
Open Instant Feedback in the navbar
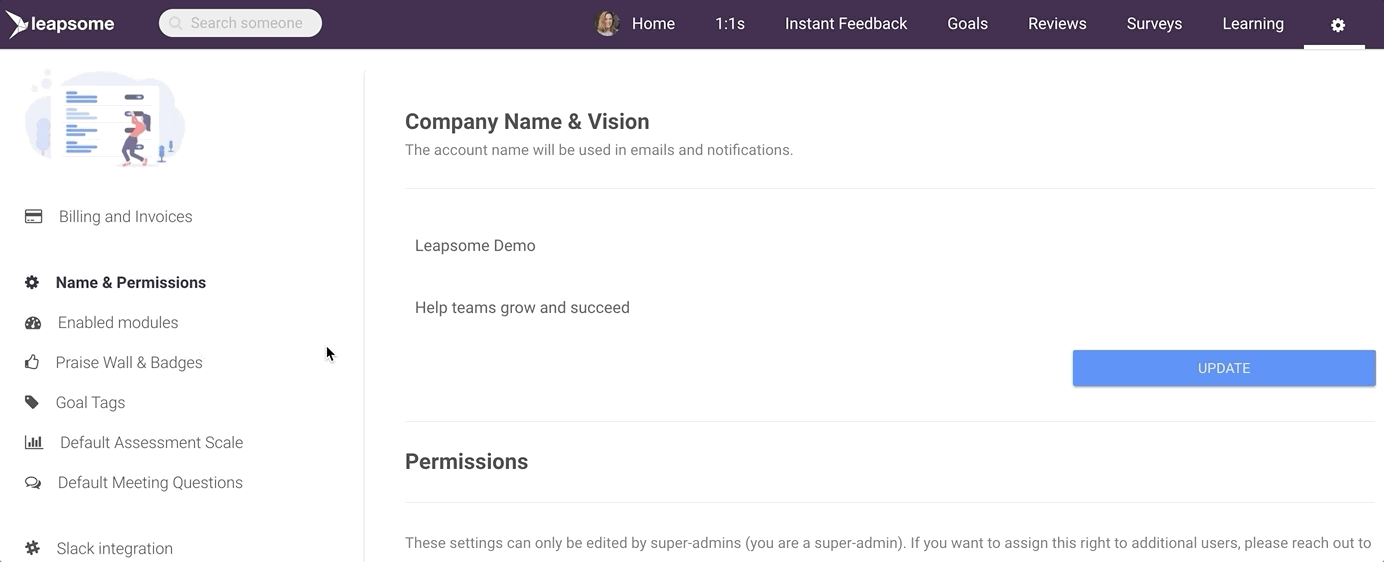846,24
